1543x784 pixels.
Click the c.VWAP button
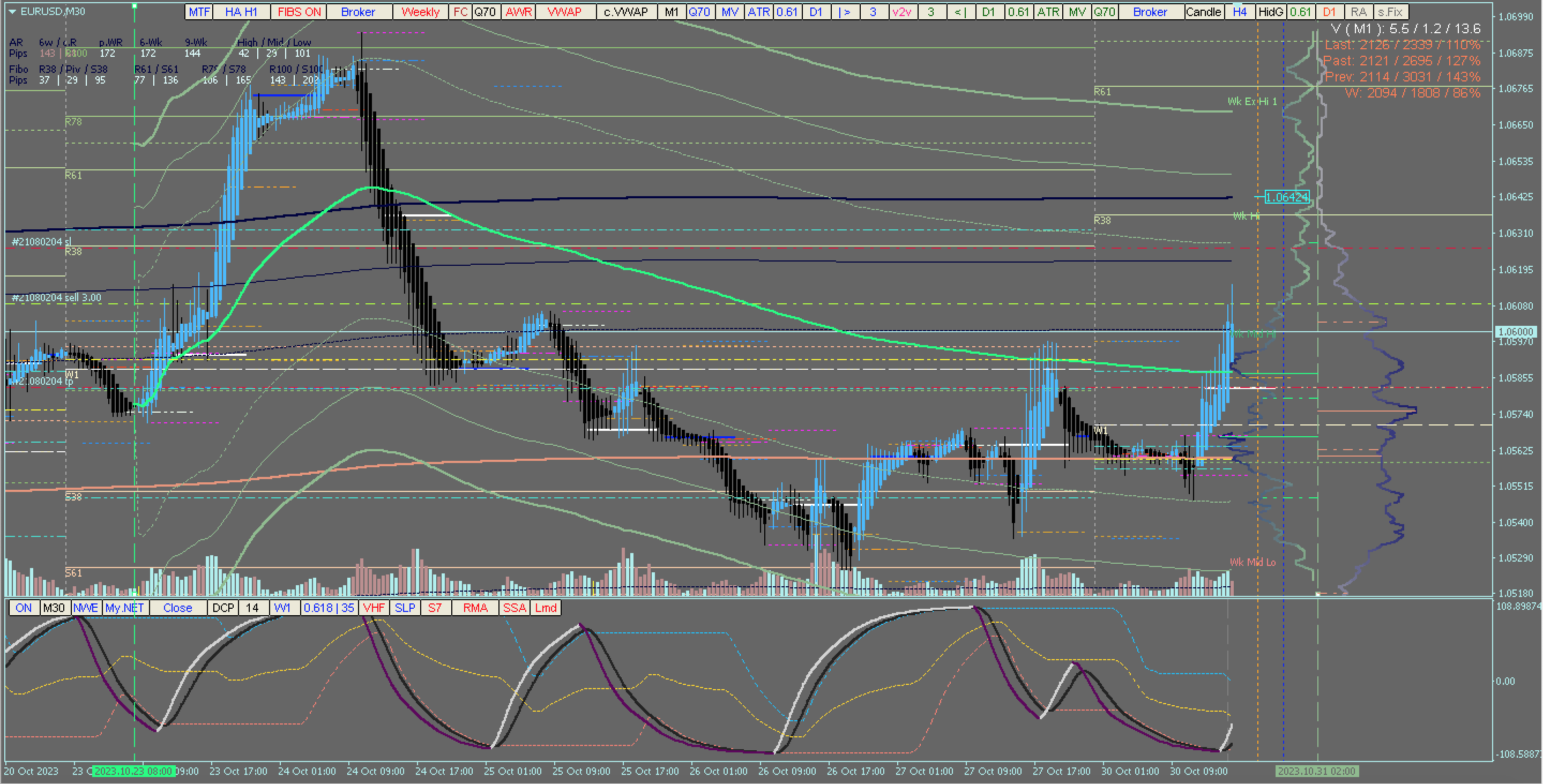click(x=625, y=12)
